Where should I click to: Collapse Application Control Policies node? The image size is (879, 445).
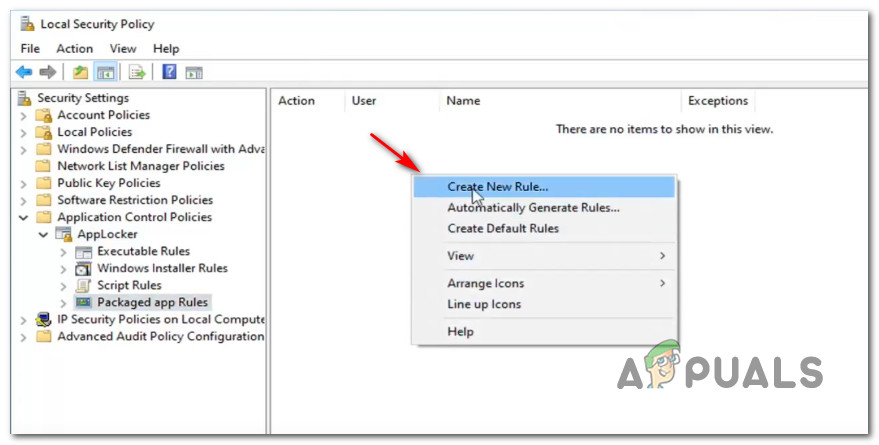pos(24,217)
